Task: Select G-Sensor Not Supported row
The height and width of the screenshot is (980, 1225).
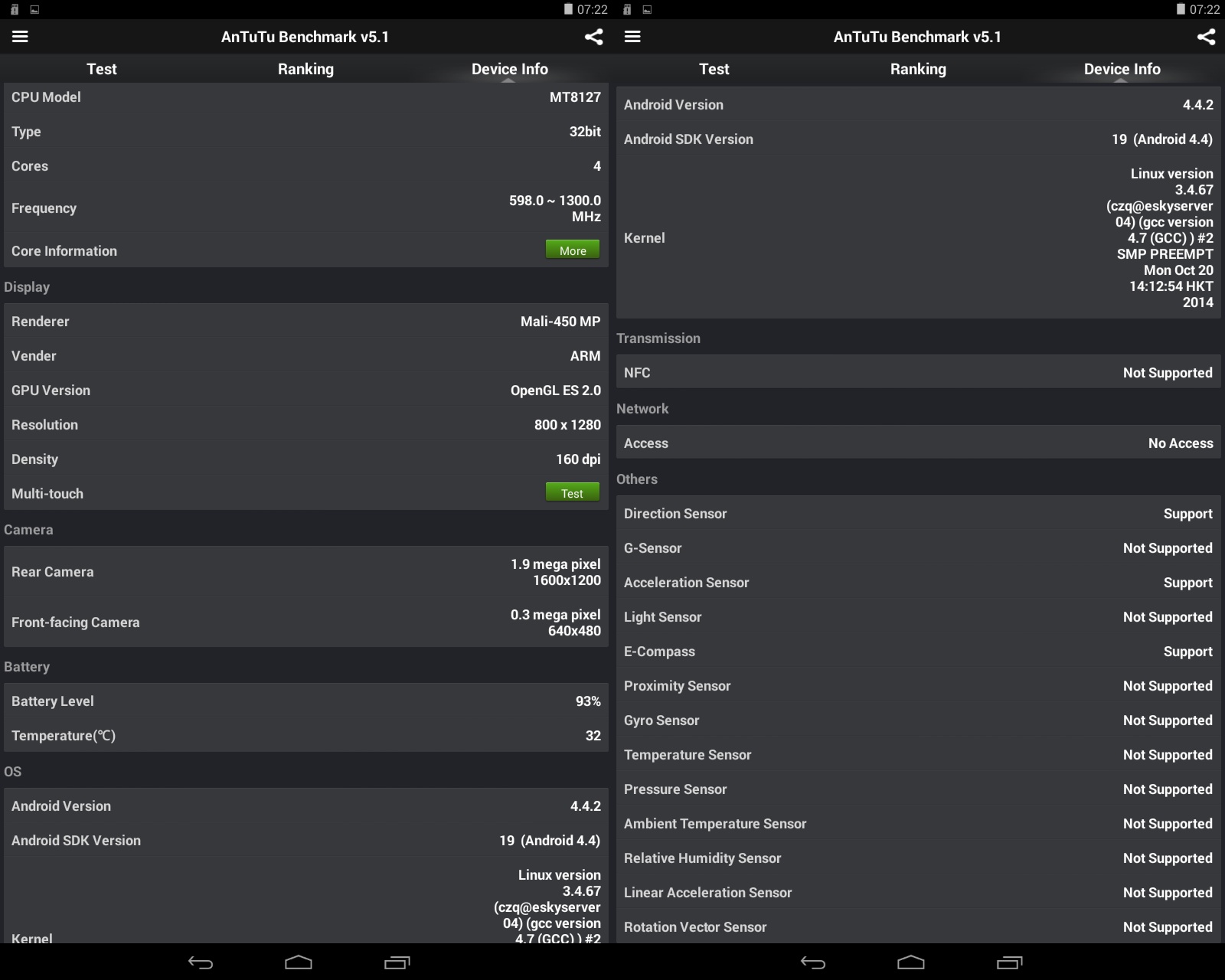Action: (919, 548)
